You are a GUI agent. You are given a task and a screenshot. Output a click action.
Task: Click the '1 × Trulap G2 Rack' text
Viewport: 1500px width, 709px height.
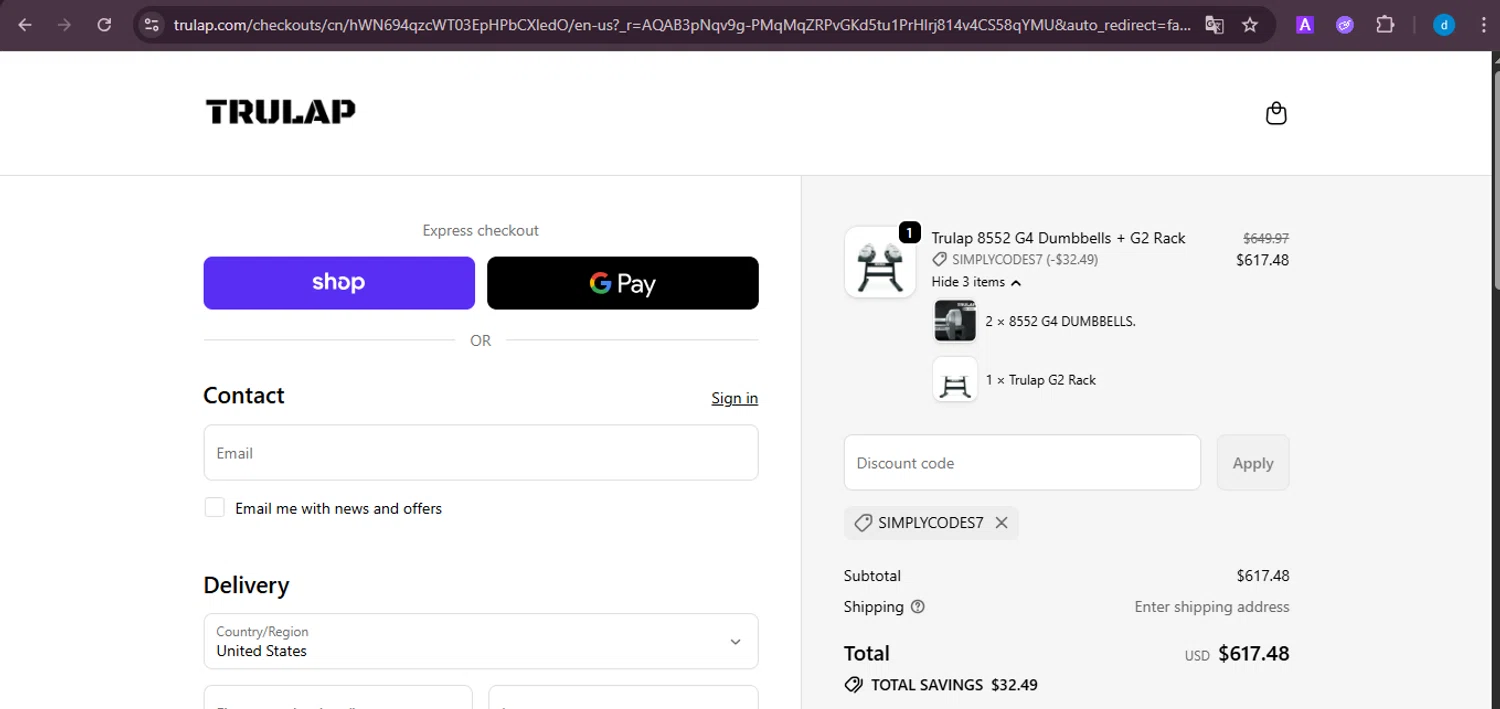pyautogui.click(x=1041, y=380)
